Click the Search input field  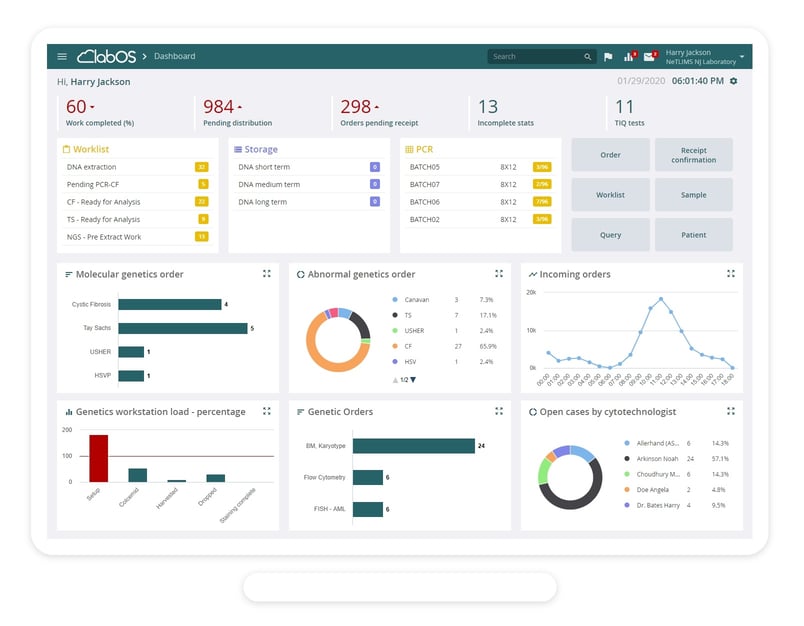point(539,57)
